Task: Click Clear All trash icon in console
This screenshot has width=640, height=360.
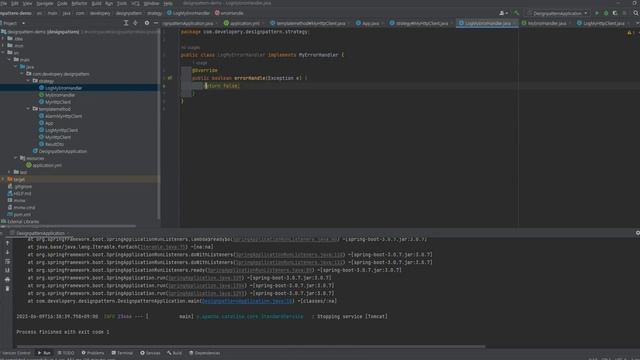Action: (7, 289)
